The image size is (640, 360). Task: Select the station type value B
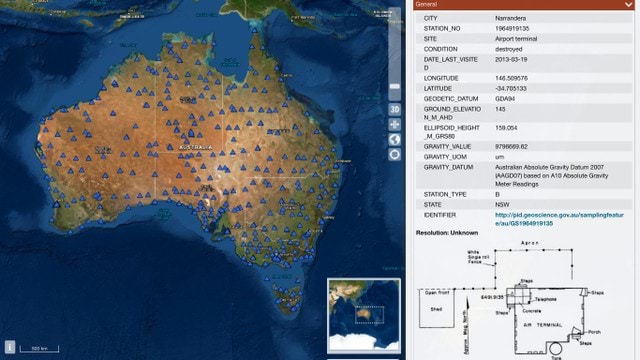pos(497,194)
